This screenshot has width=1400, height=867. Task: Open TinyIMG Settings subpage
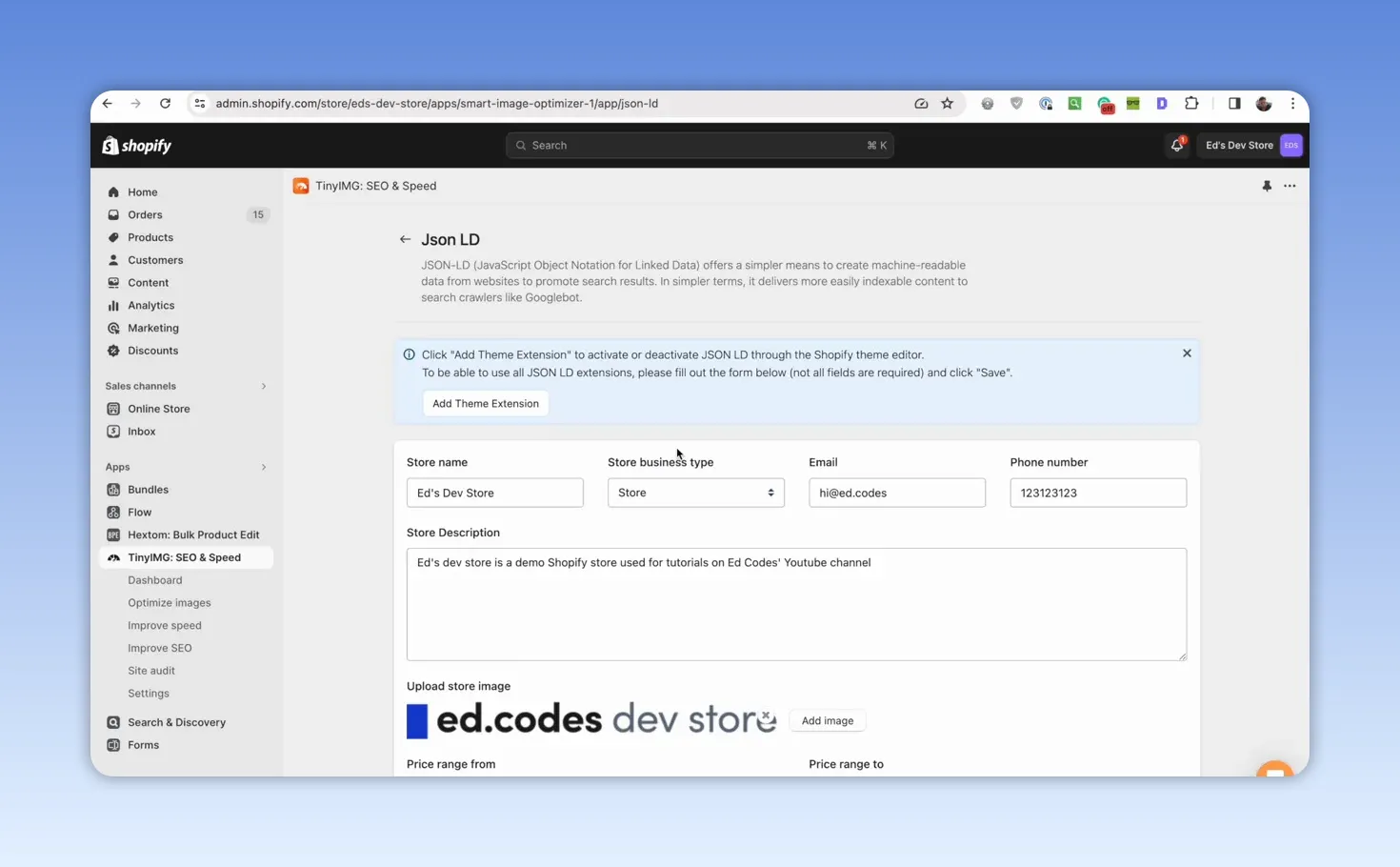pos(149,694)
